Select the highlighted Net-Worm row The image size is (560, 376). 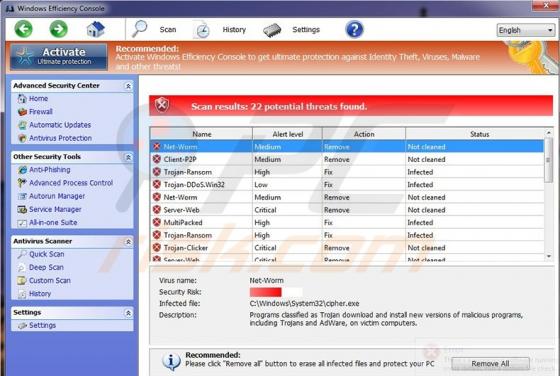tap(347, 147)
